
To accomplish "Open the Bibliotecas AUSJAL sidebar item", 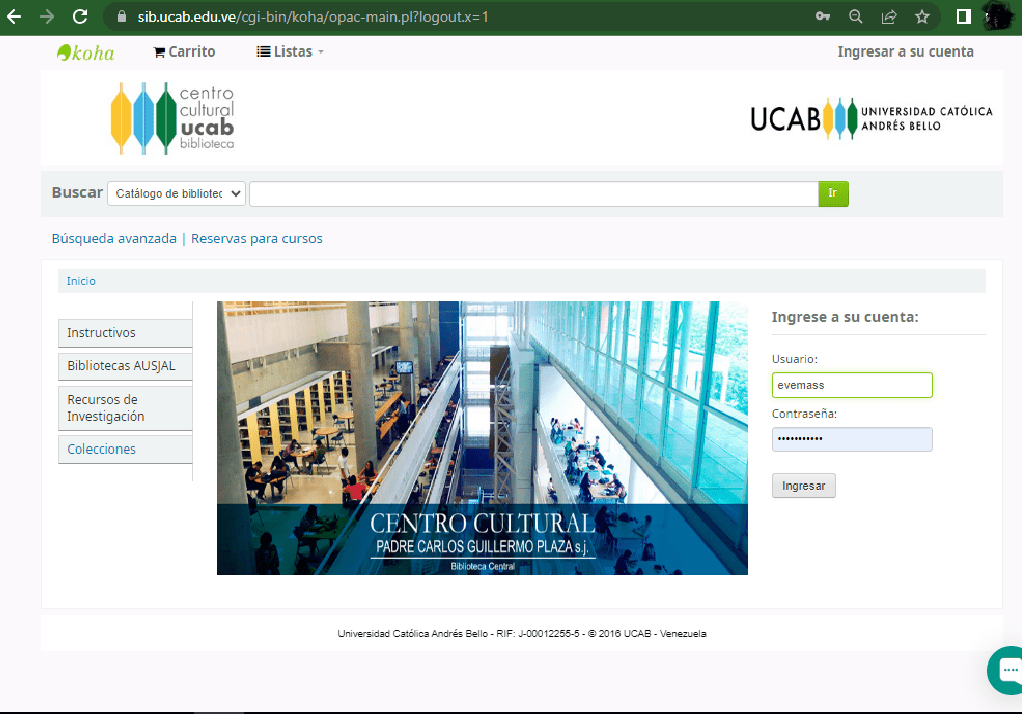I will [125, 366].
